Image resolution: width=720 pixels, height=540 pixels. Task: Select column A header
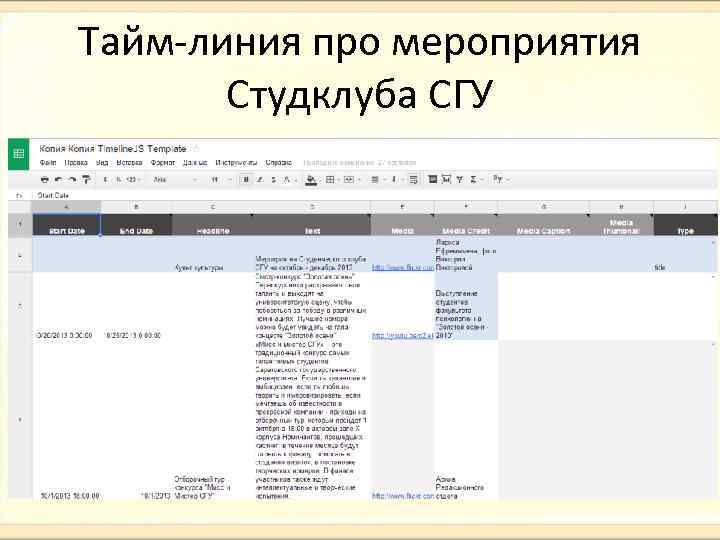(66, 207)
